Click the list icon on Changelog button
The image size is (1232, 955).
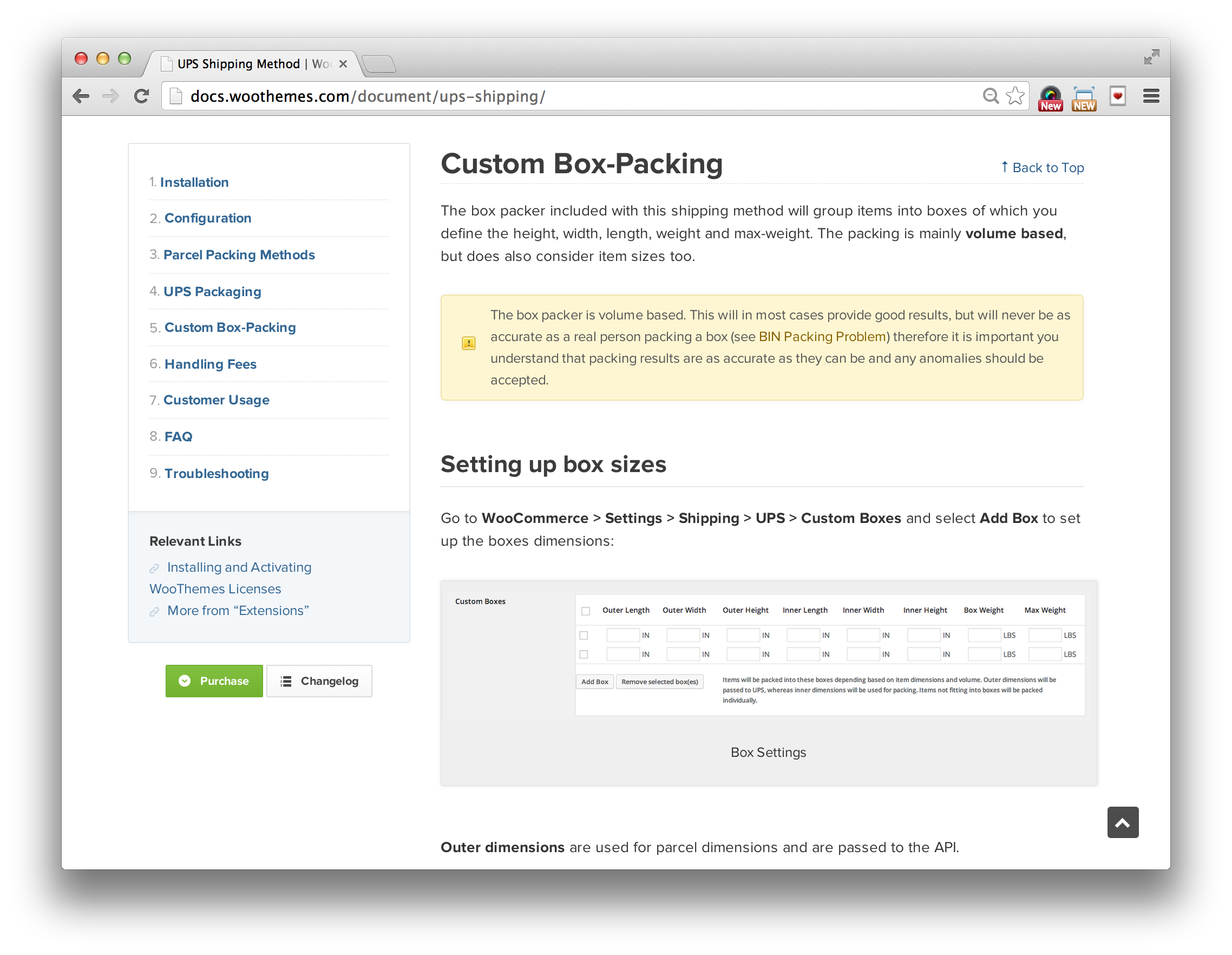286,682
